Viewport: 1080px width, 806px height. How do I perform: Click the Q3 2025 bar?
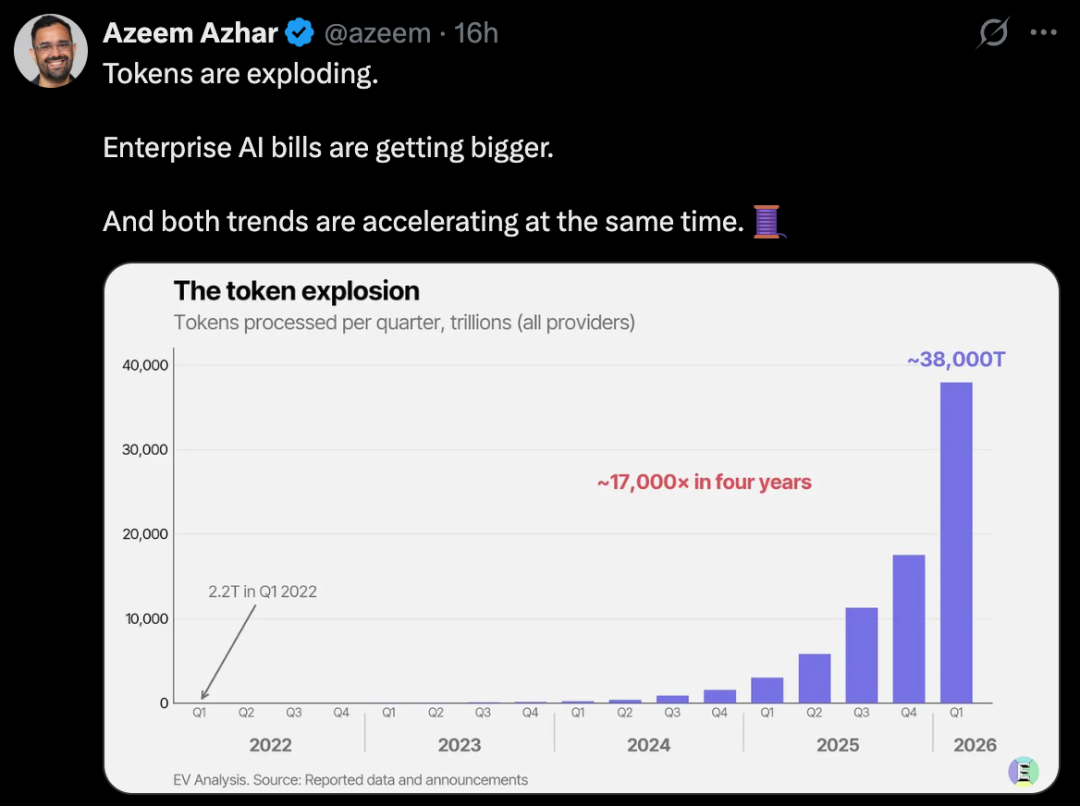(x=862, y=655)
